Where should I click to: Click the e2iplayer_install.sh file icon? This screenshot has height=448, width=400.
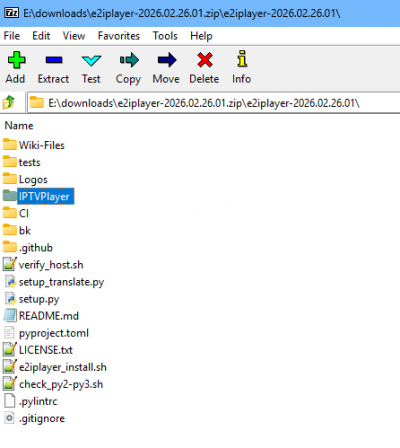pyautogui.click(x=10, y=367)
